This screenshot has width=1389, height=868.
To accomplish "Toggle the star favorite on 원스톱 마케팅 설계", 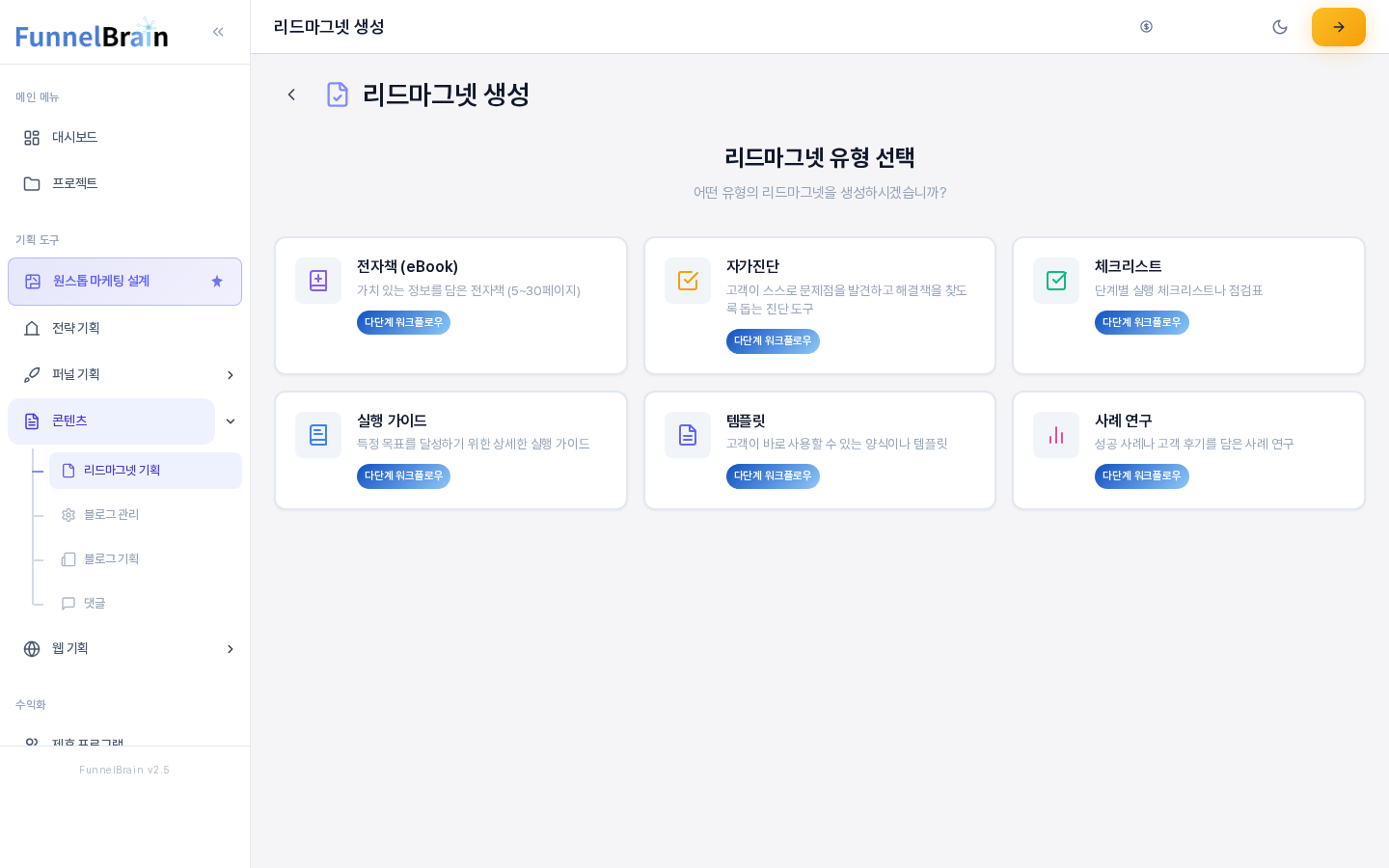I will click(217, 282).
